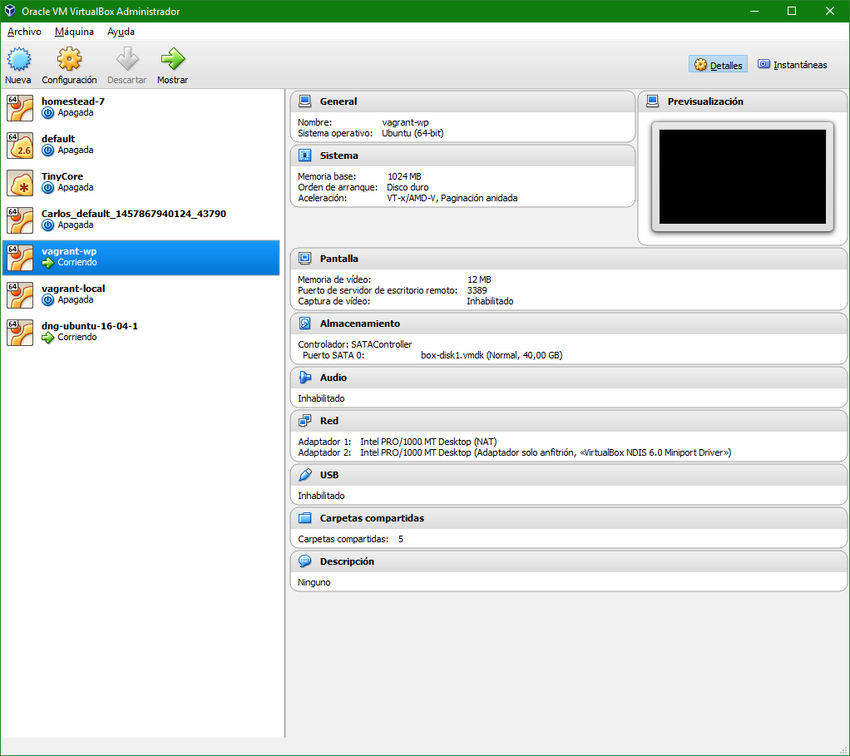
Task: Switch to the Detalles view
Action: pyautogui.click(x=718, y=64)
